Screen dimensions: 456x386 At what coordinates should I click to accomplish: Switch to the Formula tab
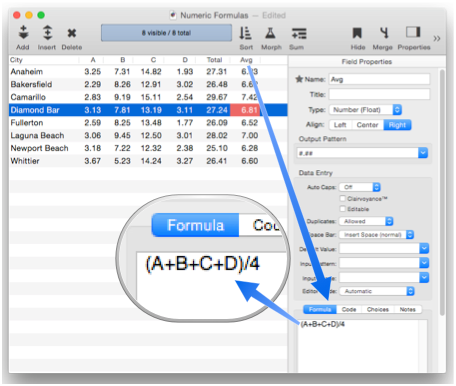click(320, 309)
